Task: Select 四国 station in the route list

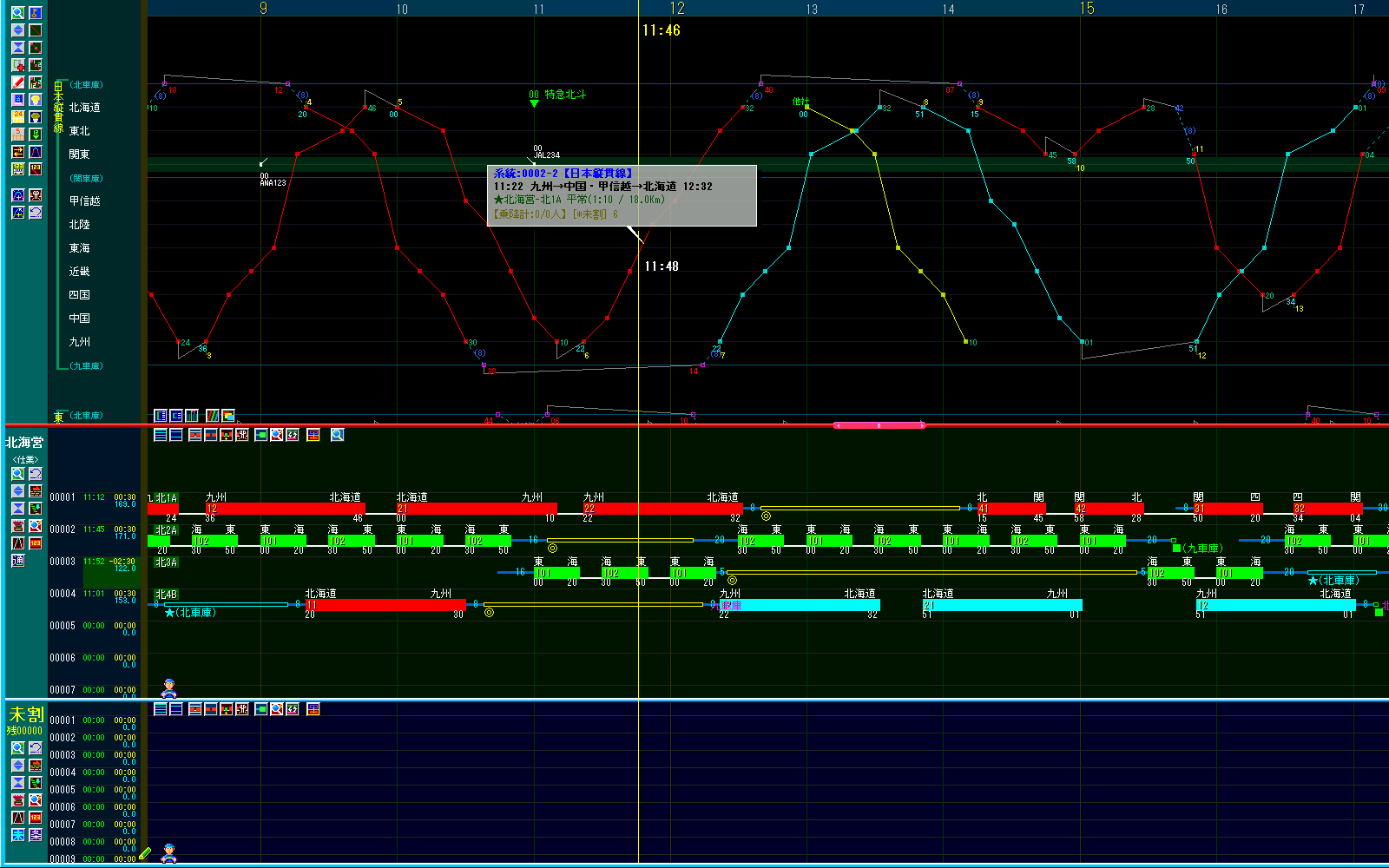Action: click(79, 295)
